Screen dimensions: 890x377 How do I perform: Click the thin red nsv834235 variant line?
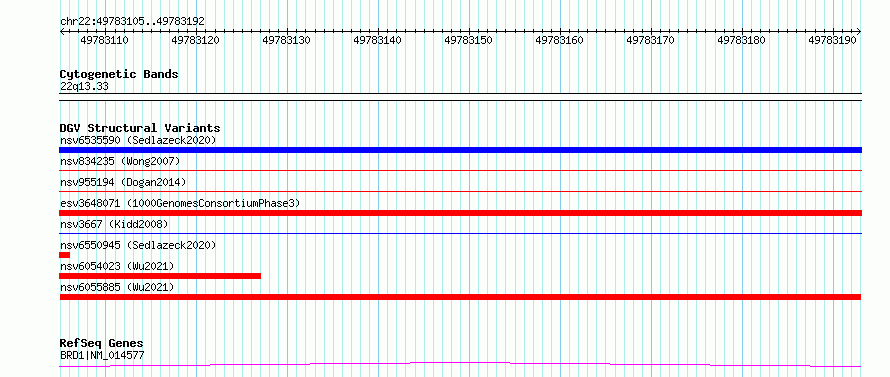coord(460,170)
